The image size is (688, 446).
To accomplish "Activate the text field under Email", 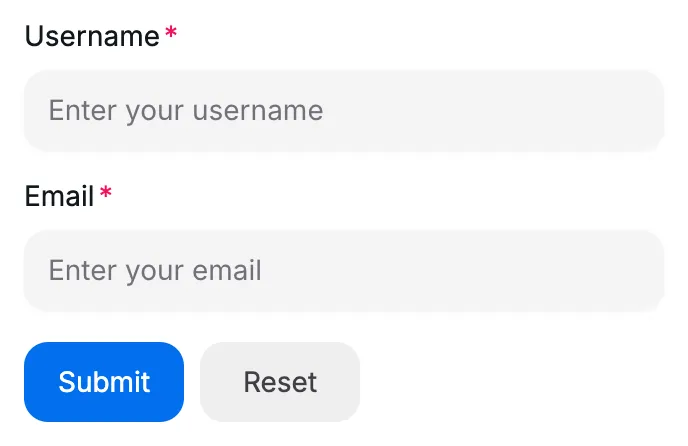I will pos(344,270).
